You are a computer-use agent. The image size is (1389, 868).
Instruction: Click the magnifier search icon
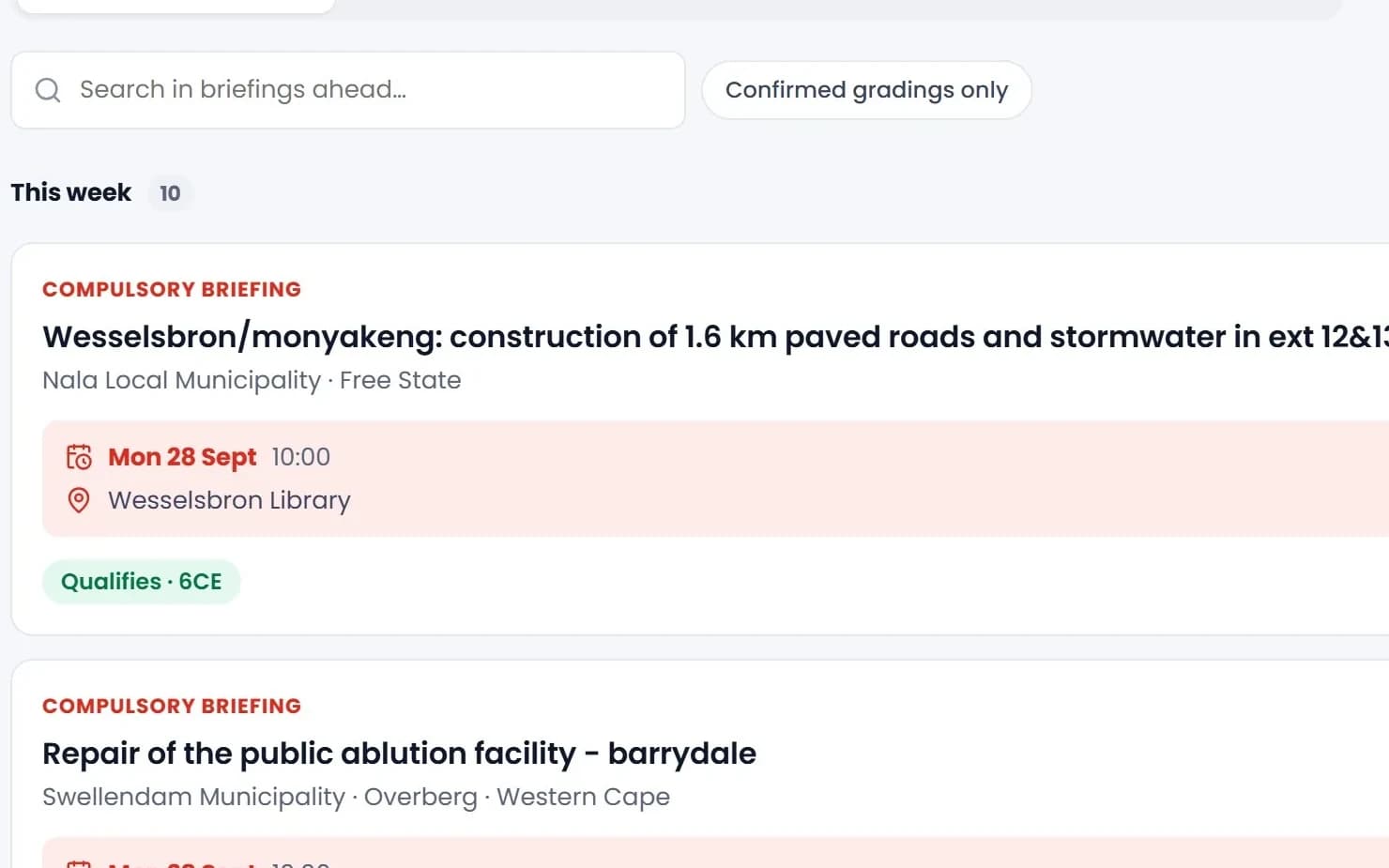(48, 90)
